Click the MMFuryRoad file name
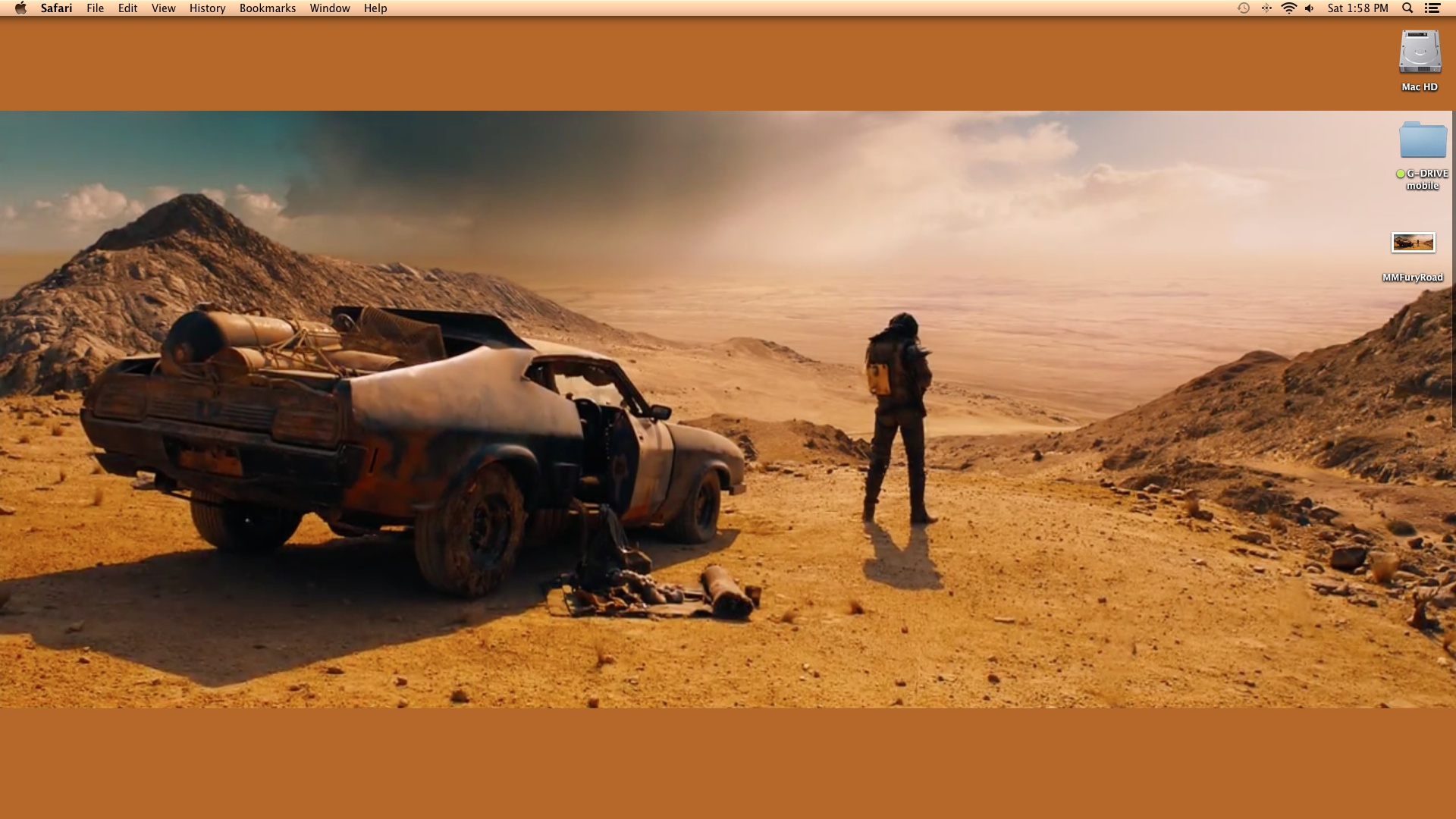 (1412, 278)
